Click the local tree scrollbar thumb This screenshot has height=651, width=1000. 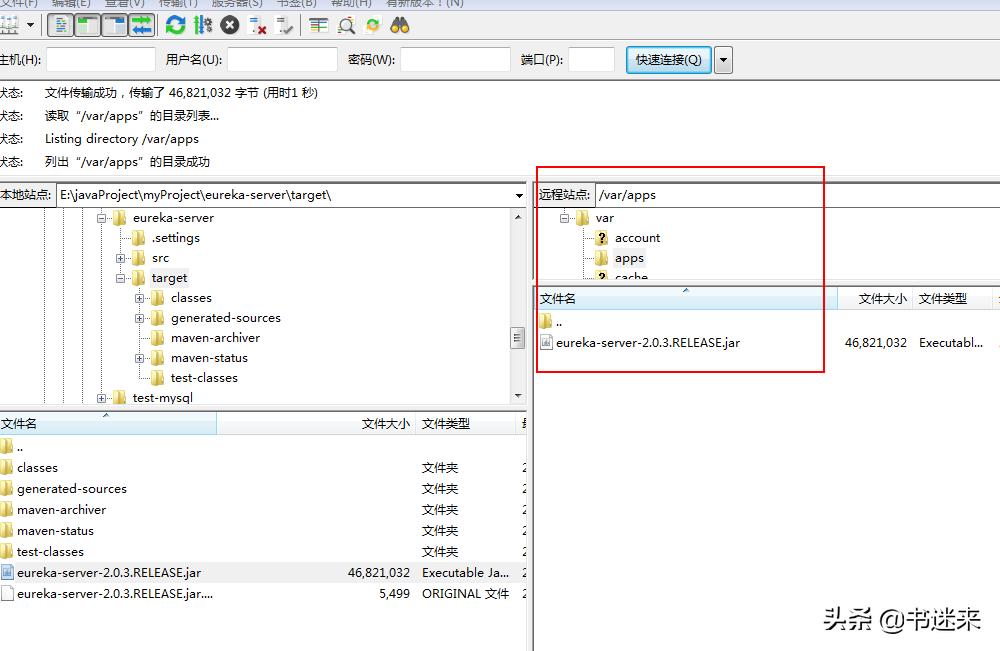(x=518, y=337)
